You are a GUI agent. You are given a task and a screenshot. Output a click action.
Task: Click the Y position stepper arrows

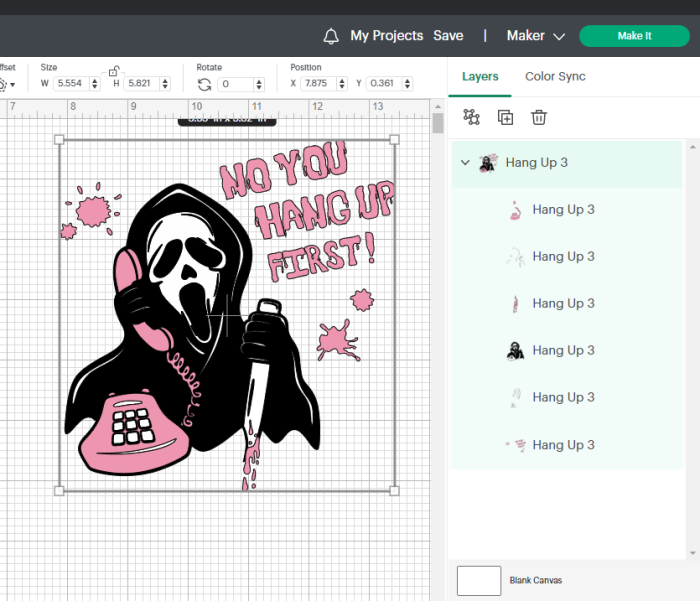[x=407, y=83]
